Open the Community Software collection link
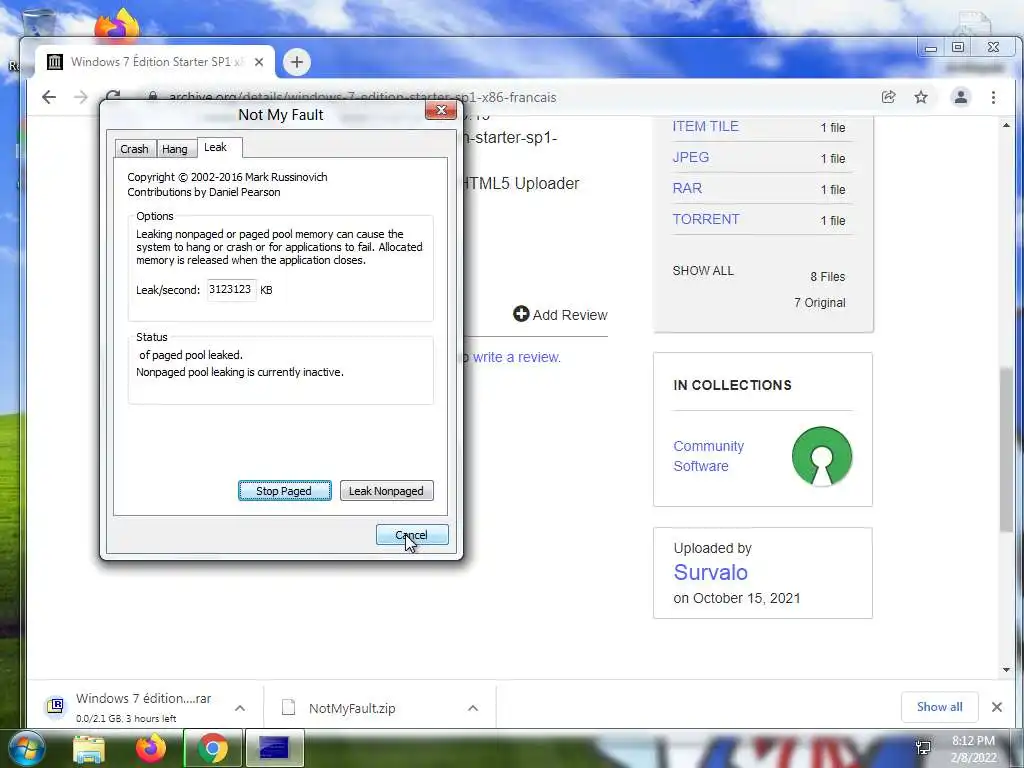The image size is (1024, 768). [709, 456]
